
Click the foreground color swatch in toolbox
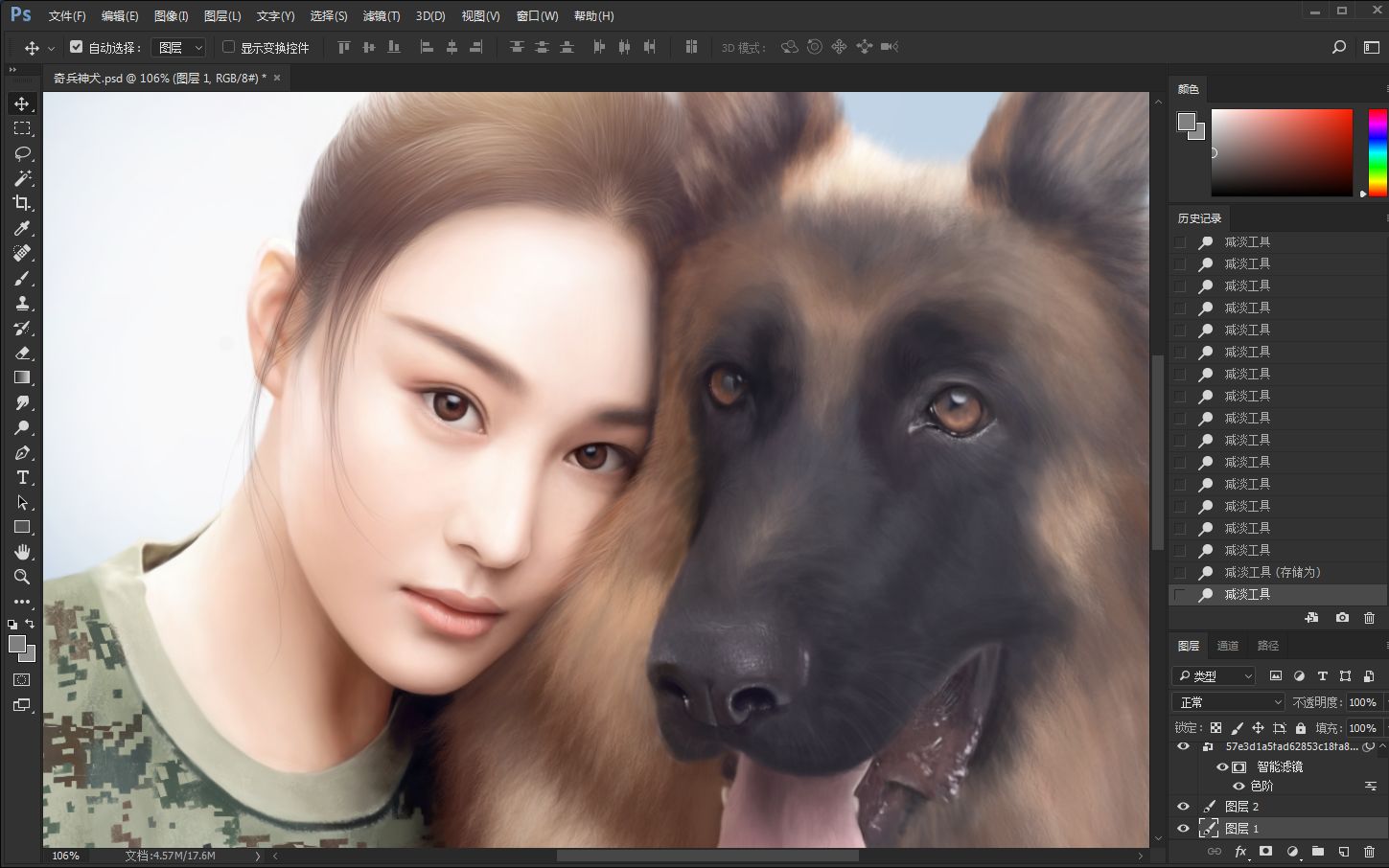click(x=17, y=645)
